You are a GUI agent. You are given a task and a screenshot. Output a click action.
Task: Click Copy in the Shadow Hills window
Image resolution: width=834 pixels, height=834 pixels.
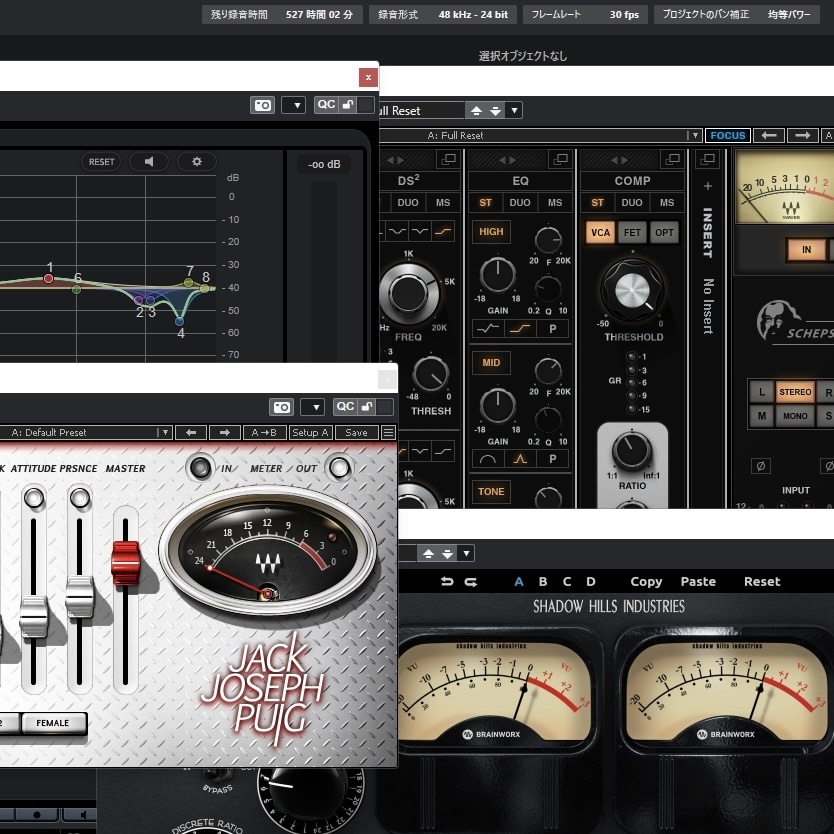[646, 581]
